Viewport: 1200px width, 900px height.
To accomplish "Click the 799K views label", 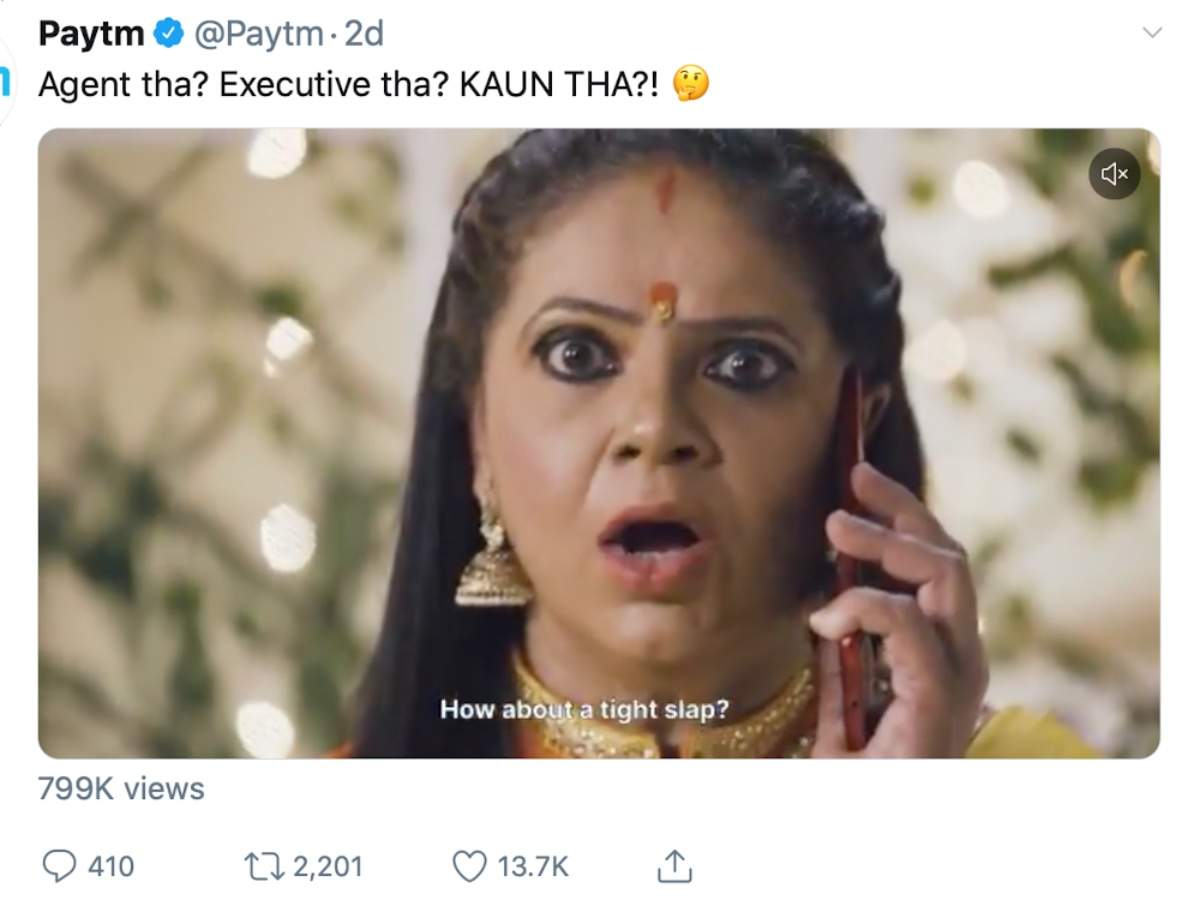I will pyautogui.click(x=121, y=789).
